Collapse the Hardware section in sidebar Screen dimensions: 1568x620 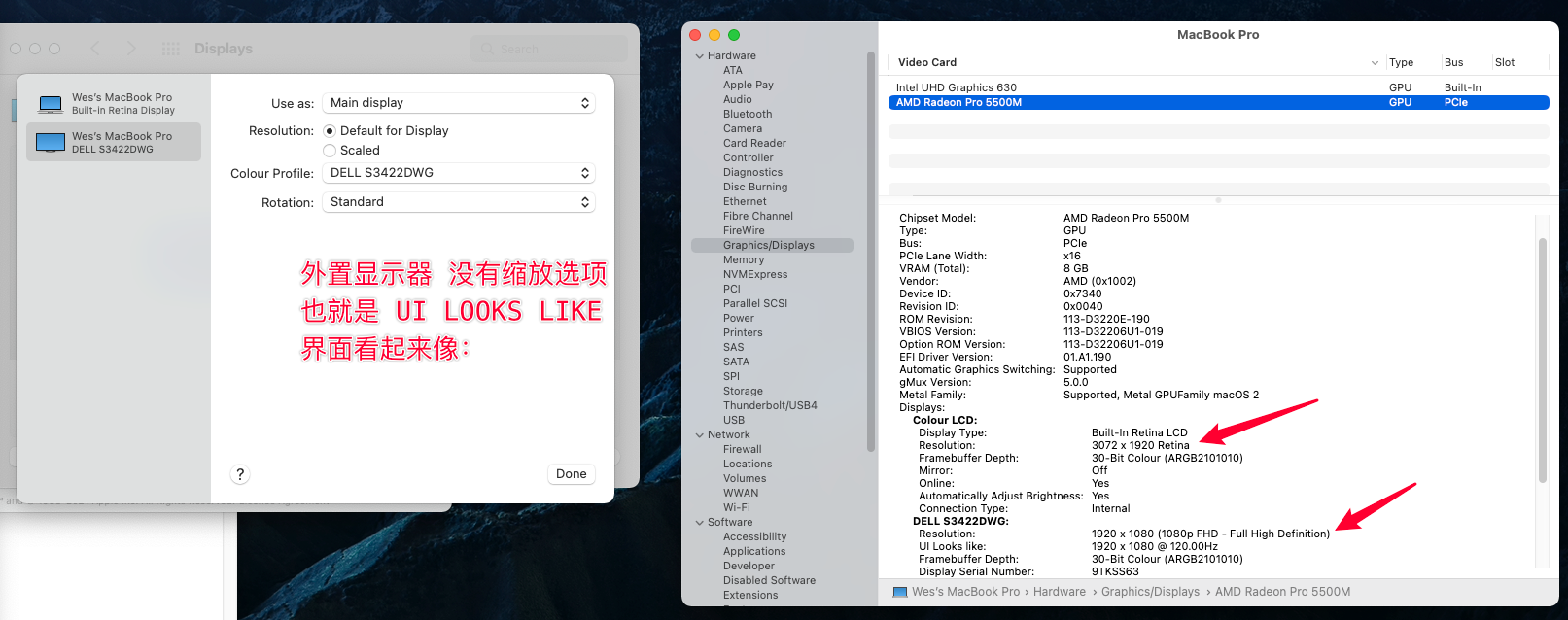coord(700,56)
